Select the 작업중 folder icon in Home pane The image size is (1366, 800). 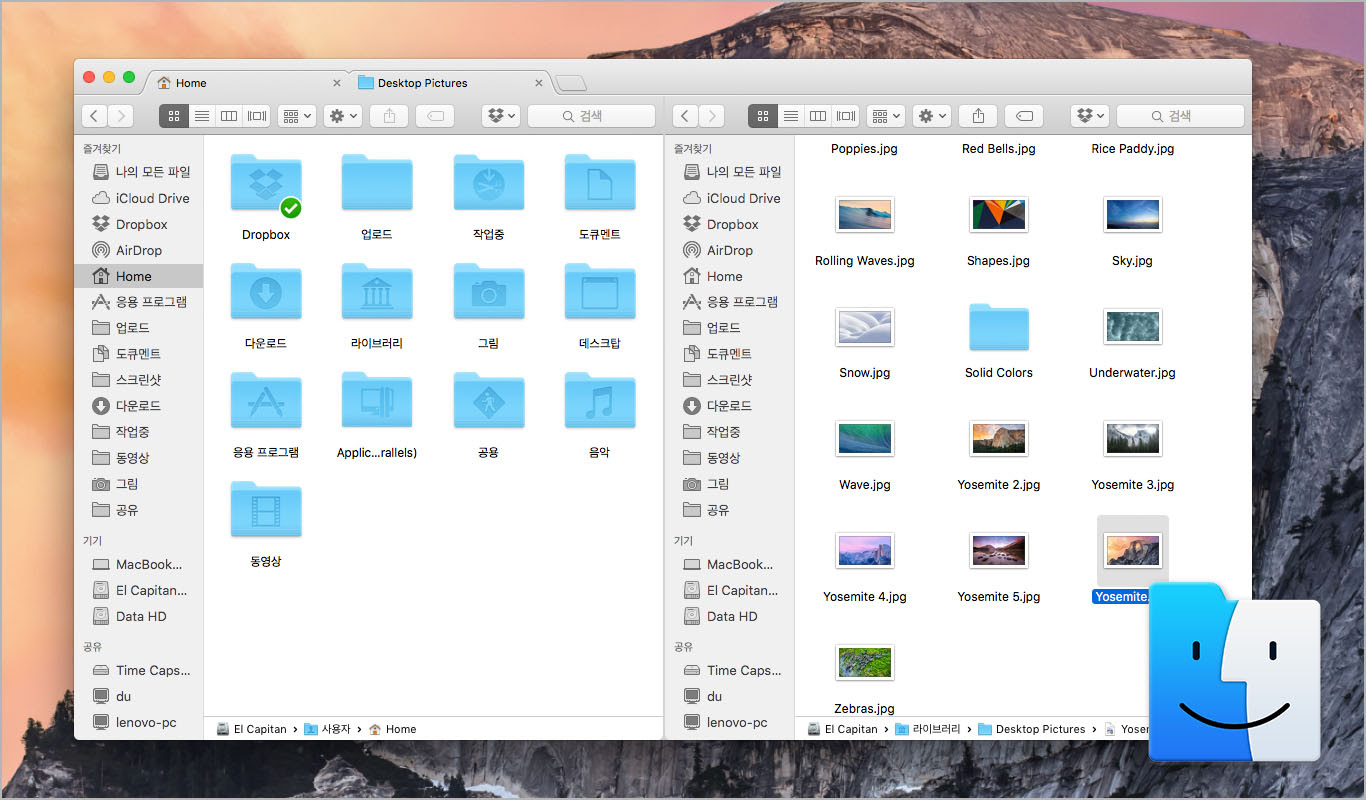click(x=488, y=182)
